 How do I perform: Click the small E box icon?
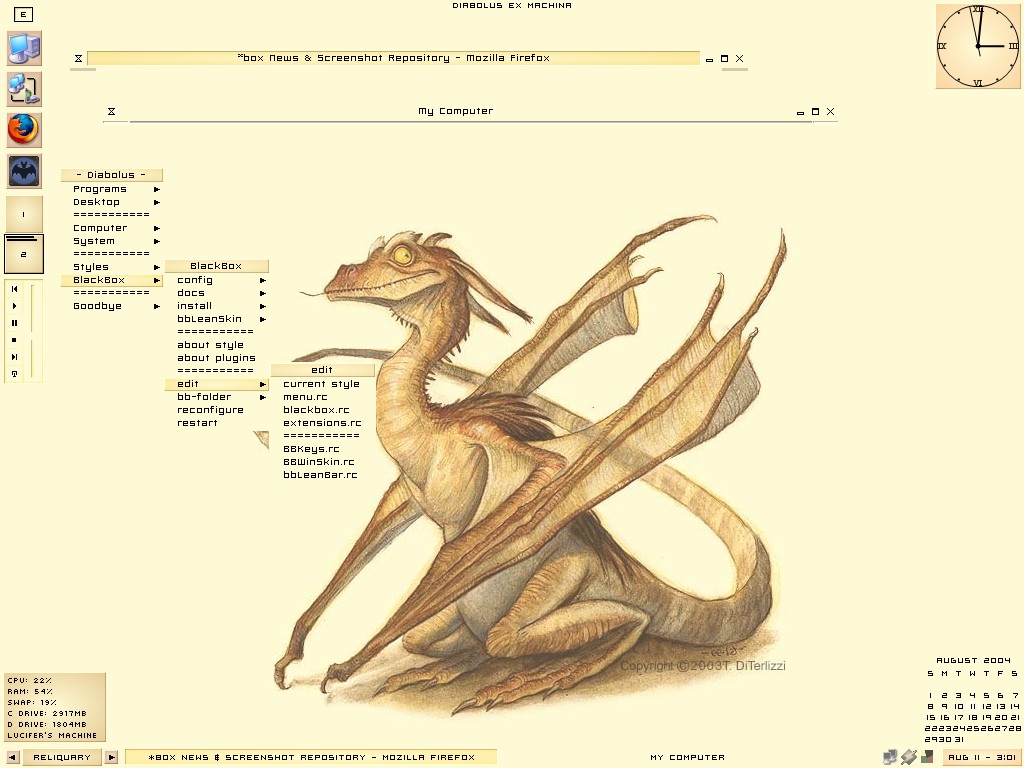coord(23,14)
